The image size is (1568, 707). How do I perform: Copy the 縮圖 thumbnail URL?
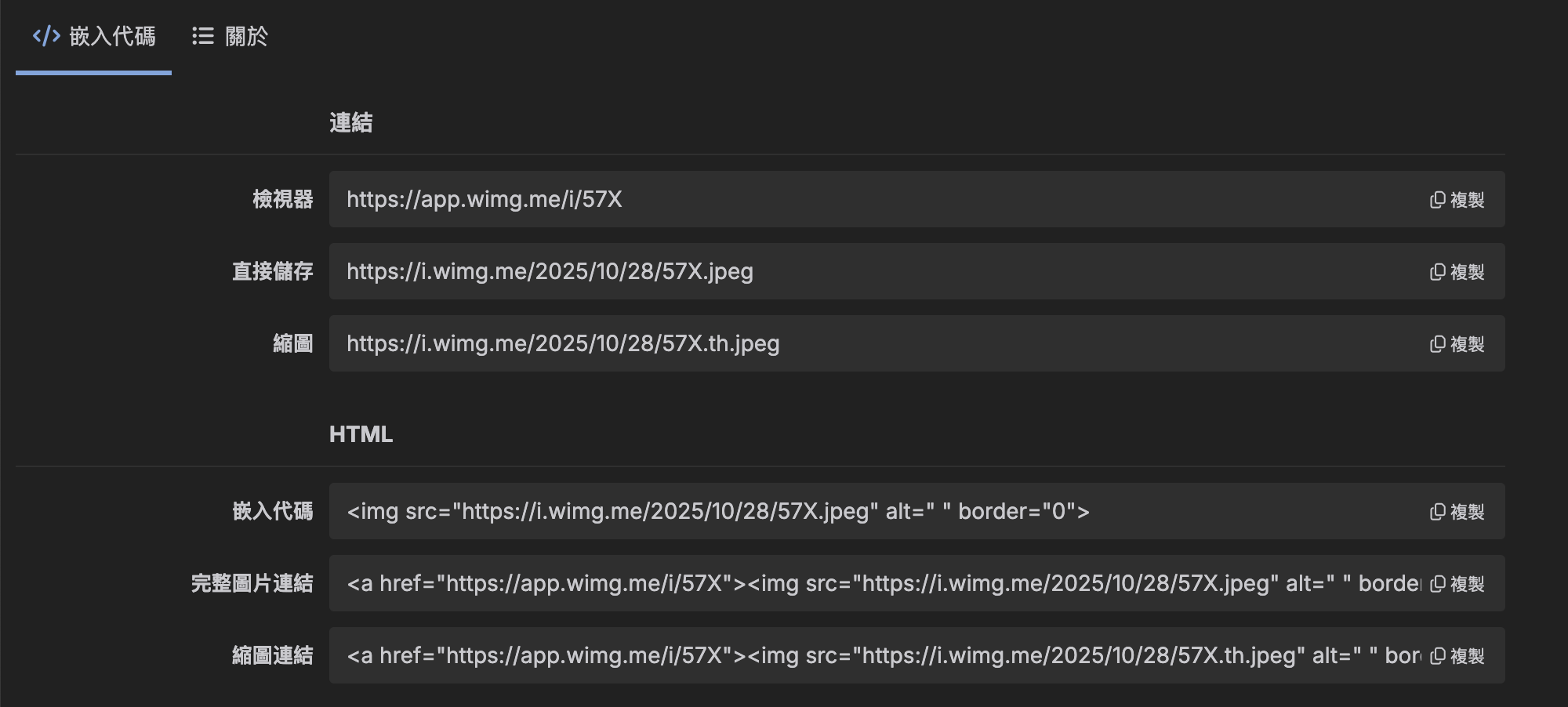[1457, 344]
